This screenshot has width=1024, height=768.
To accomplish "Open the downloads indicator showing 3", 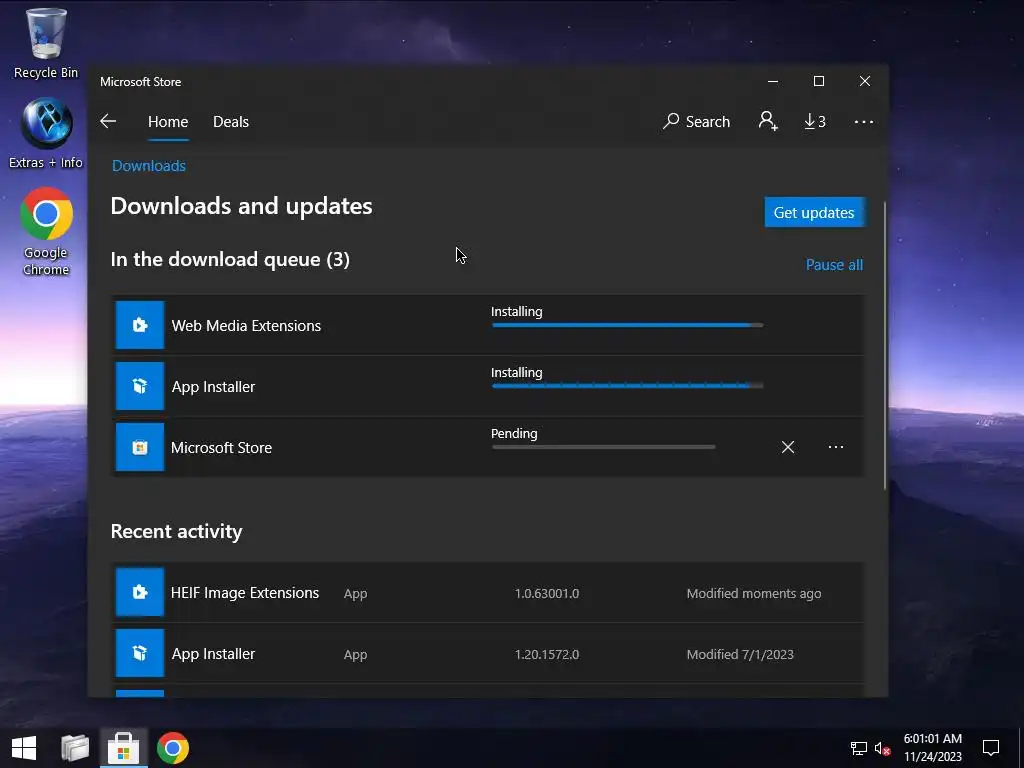I will click(x=814, y=121).
